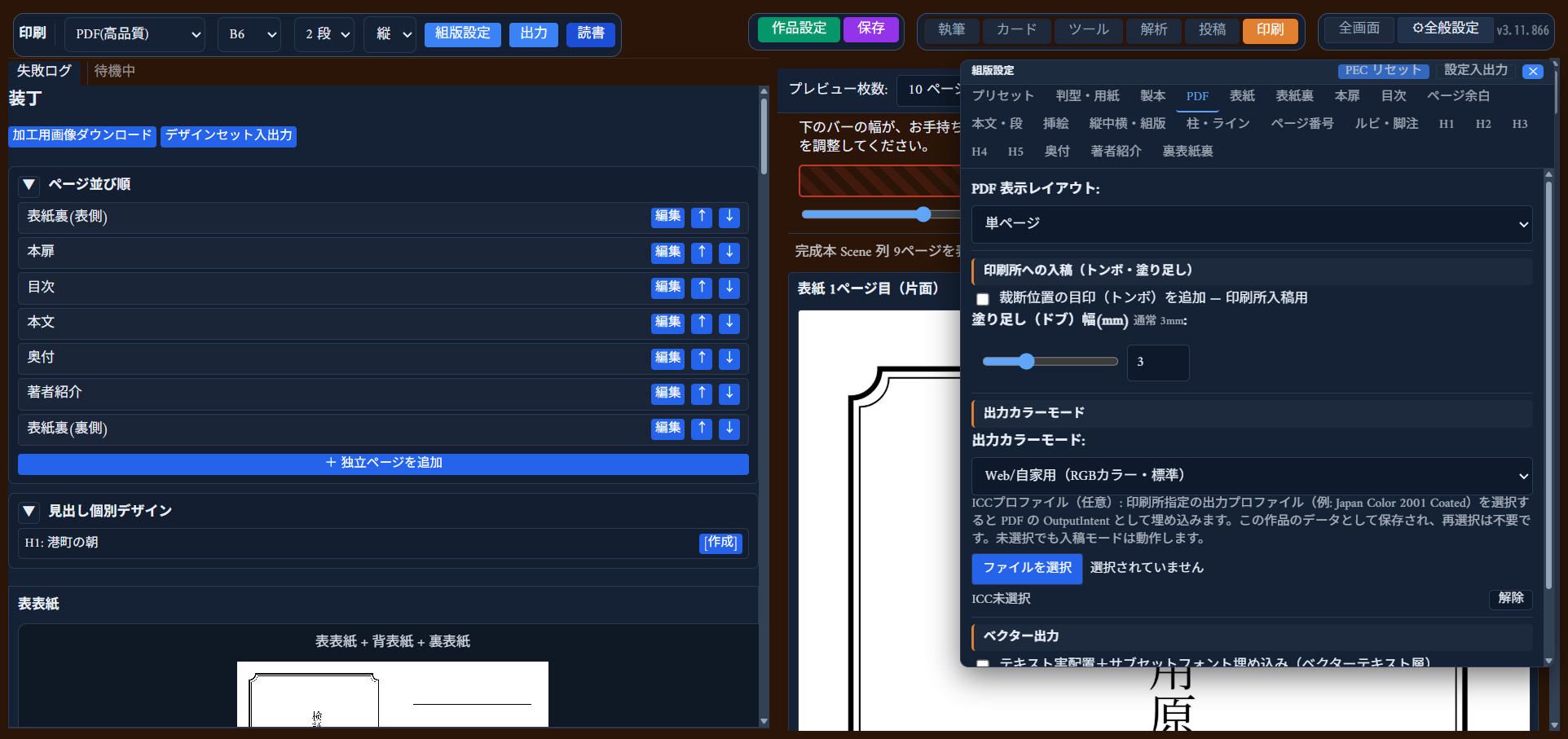1568x739 pixels.
Task: Switch to the 投稿 tab
Action: point(1212,30)
